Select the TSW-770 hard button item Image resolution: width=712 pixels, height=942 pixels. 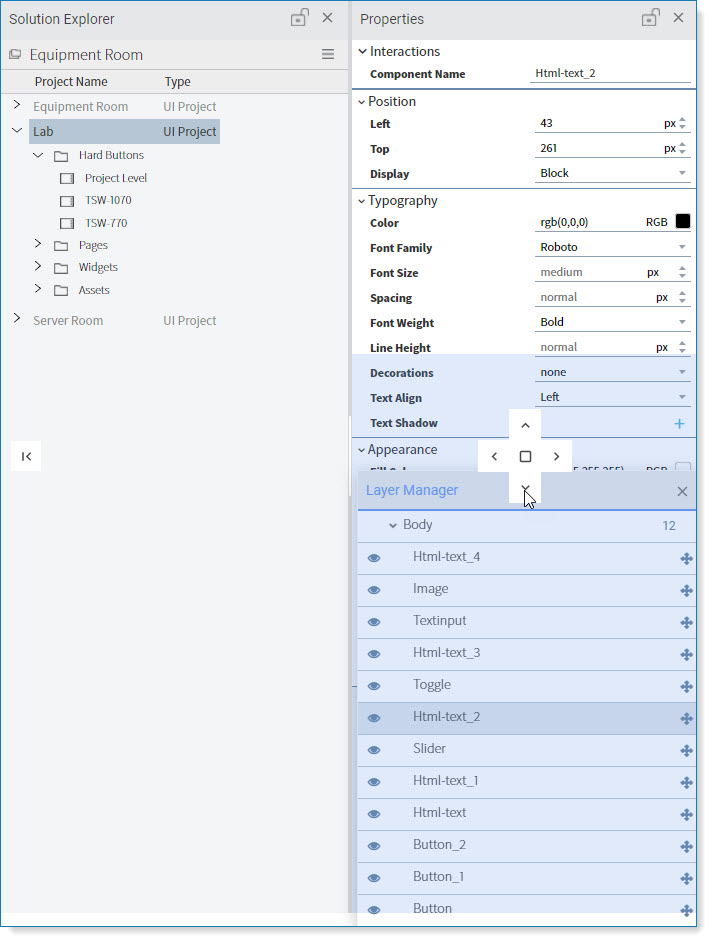(x=106, y=223)
